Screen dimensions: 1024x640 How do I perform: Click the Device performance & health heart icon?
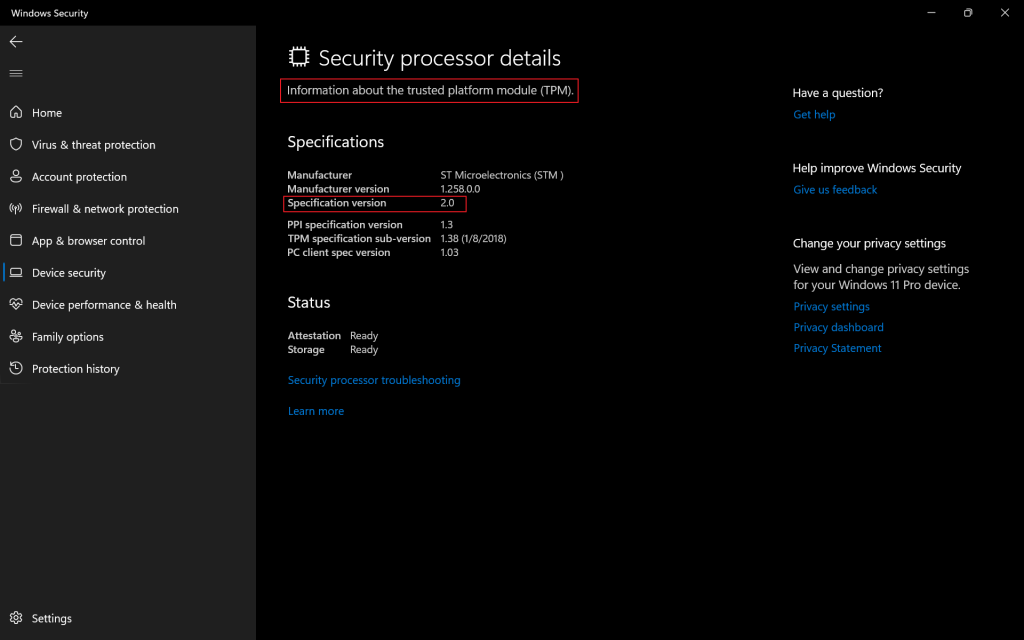(x=16, y=305)
